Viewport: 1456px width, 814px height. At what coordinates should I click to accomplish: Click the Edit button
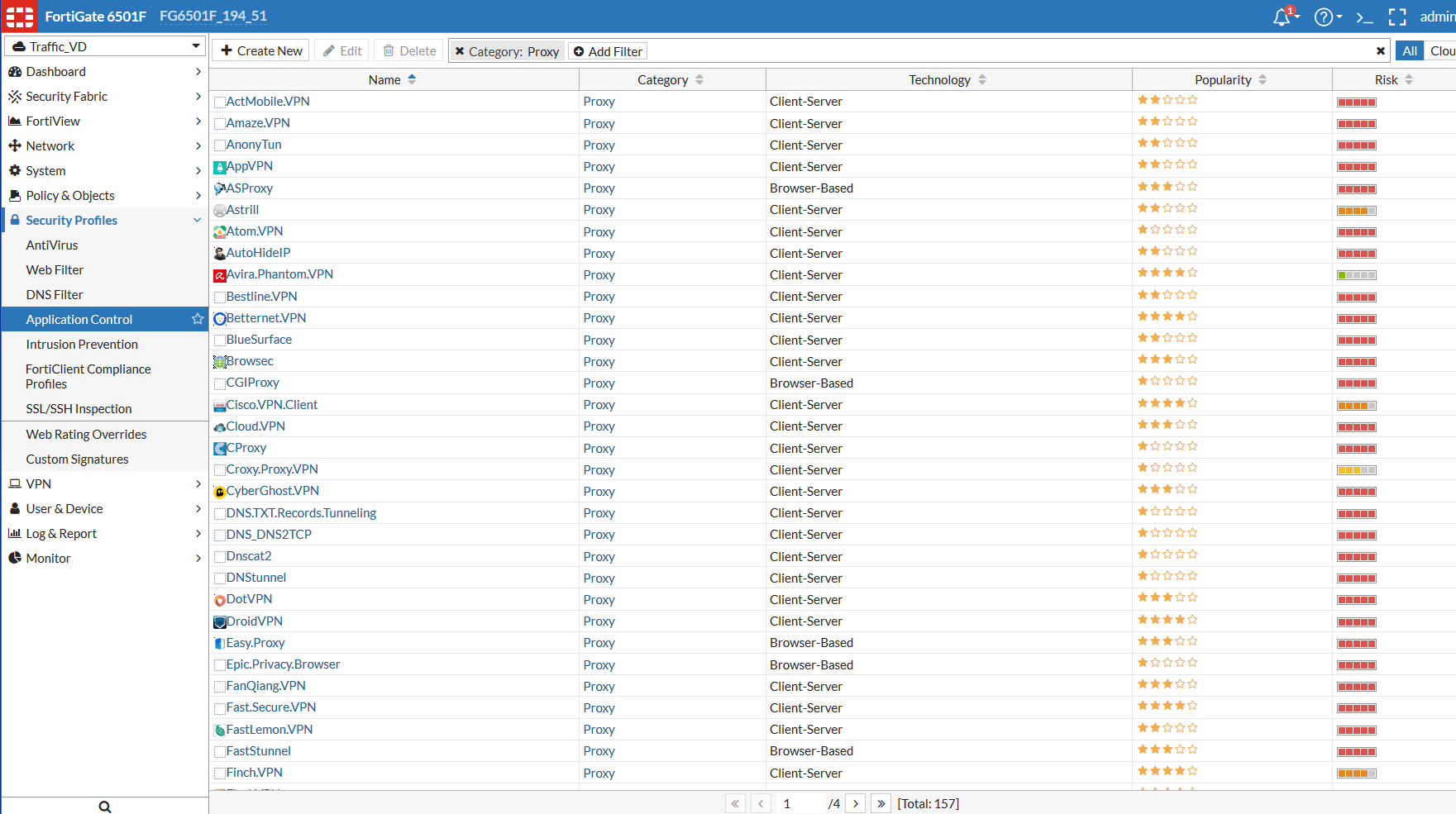pos(342,51)
